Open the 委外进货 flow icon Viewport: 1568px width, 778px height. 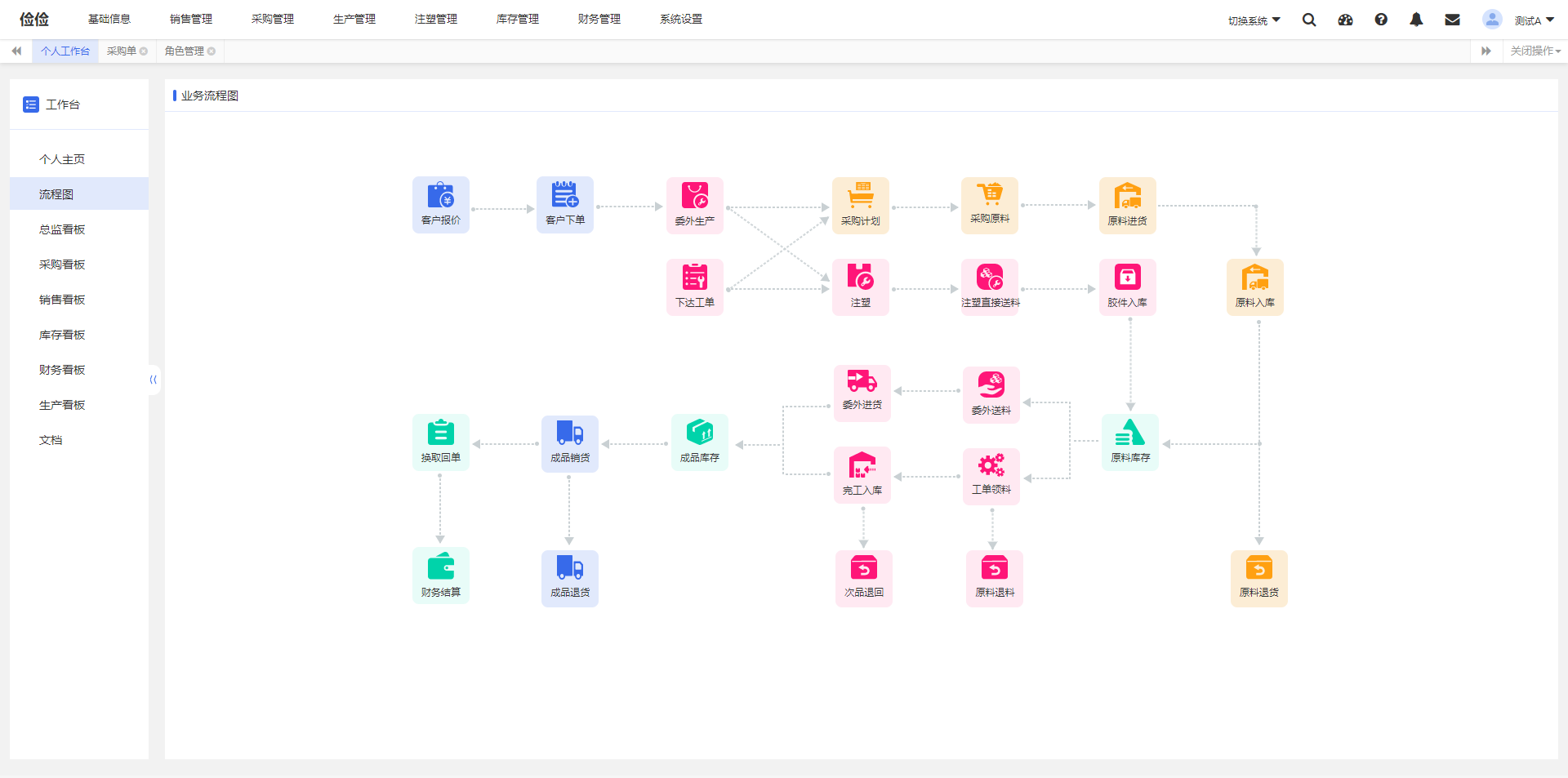coord(862,393)
